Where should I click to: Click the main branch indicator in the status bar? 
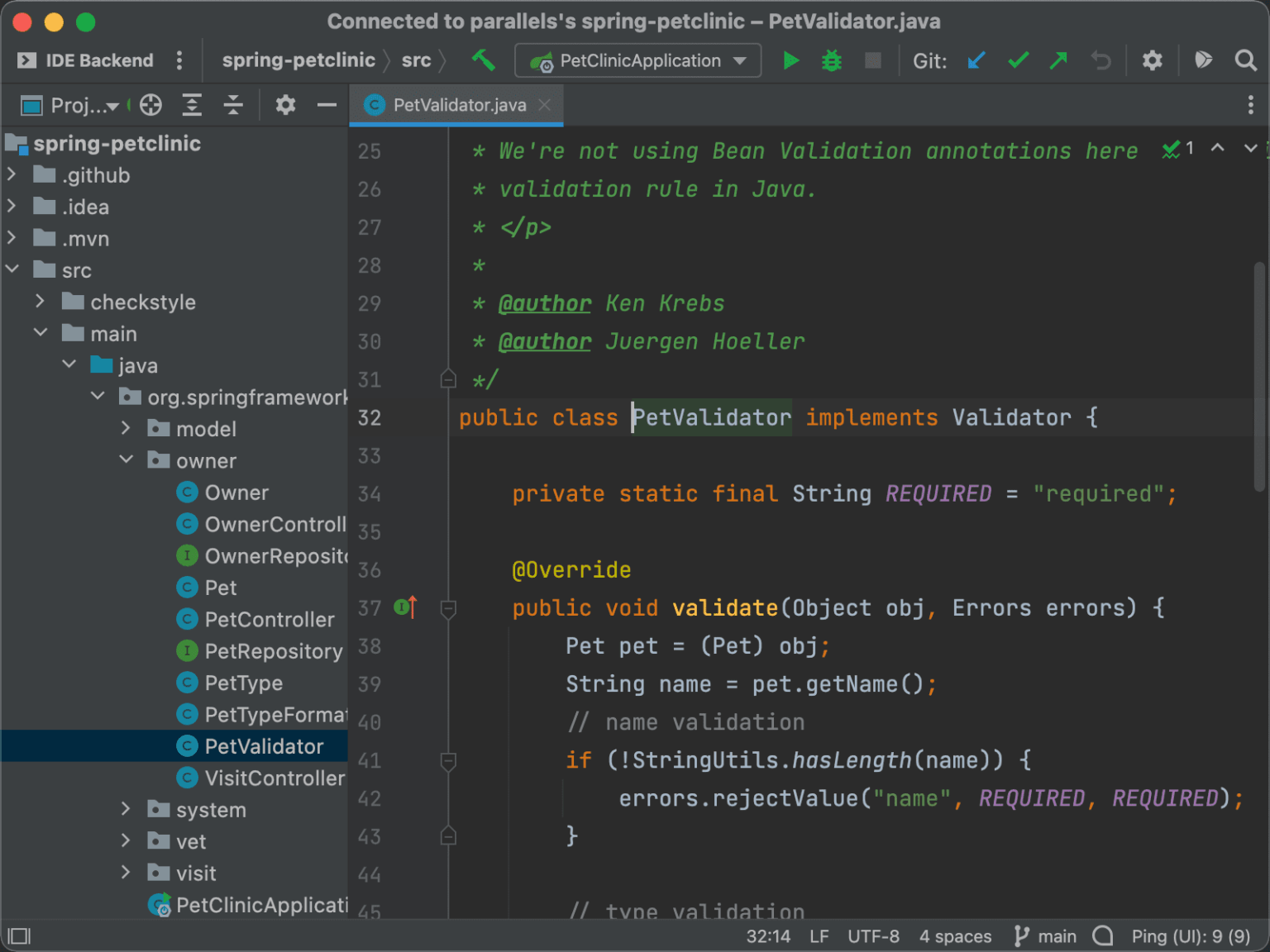click(x=1045, y=935)
